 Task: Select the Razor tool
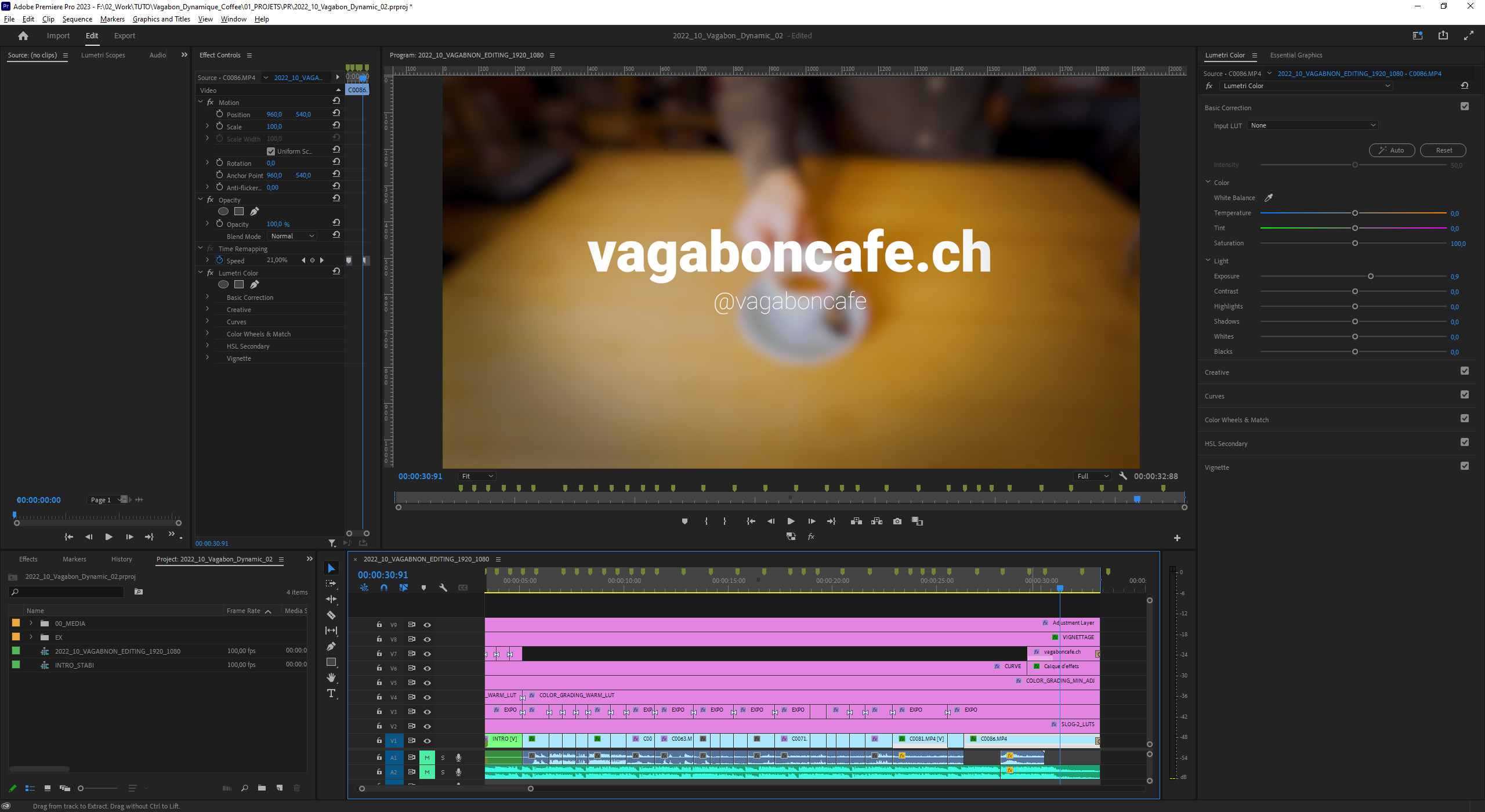(x=331, y=615)
